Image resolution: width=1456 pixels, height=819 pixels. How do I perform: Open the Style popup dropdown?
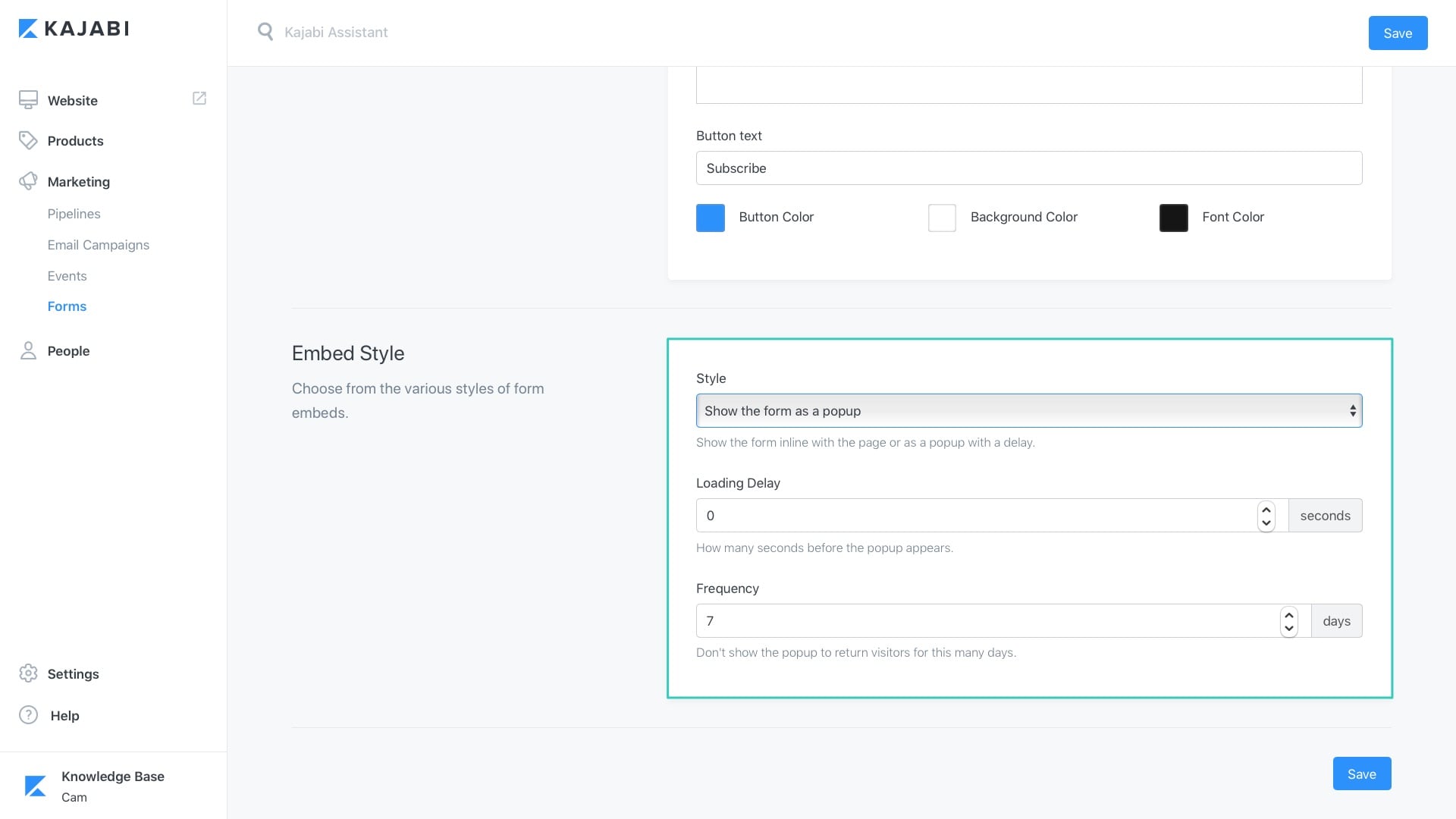click(x=1028, y=410)
